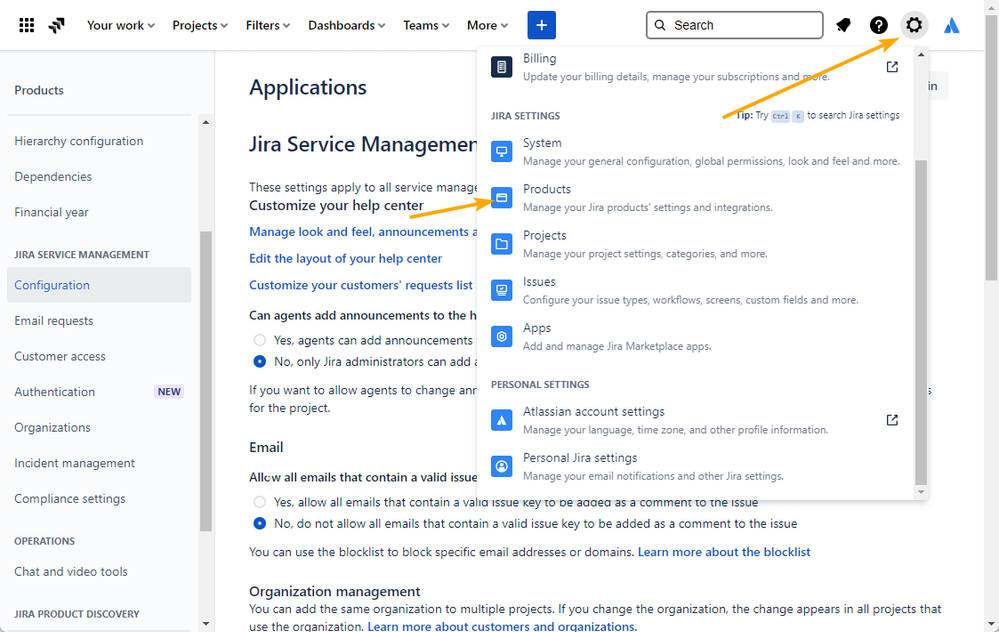
Task: Select 'Yes, allow all emails' radio button
Action: [259, 502]
